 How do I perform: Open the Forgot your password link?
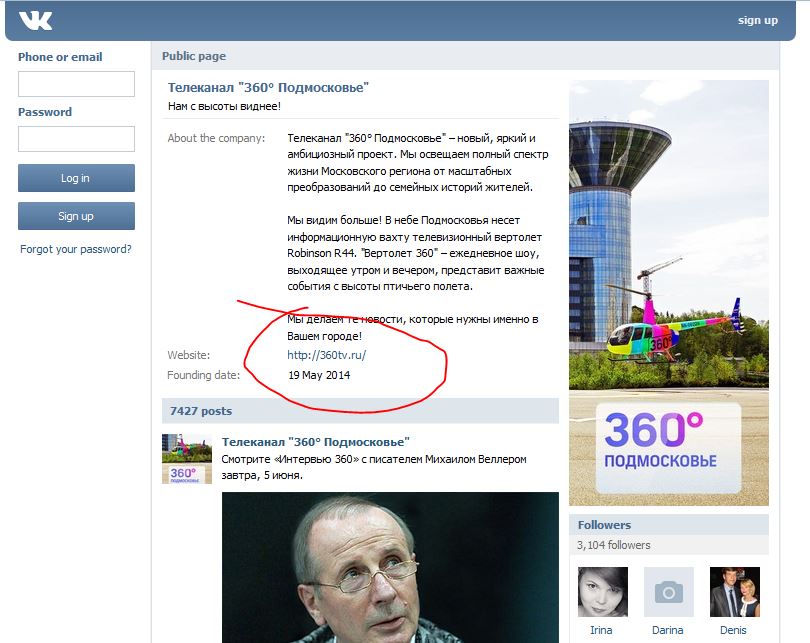coord(76,249)
